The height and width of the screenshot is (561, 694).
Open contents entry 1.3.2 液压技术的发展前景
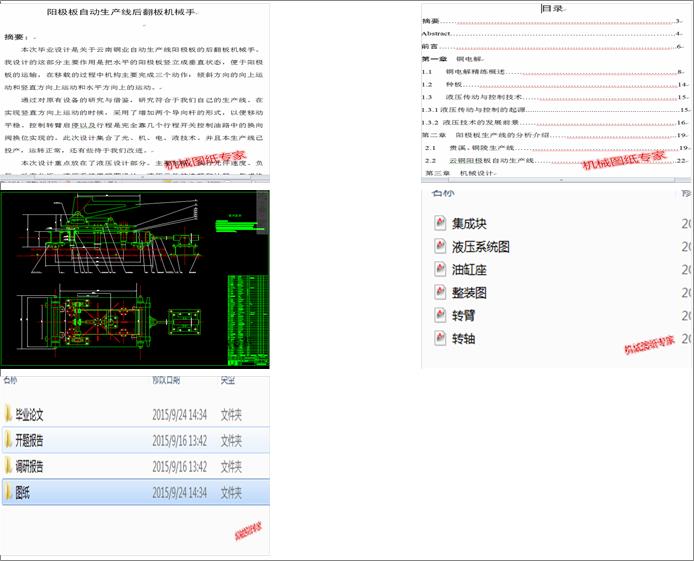pyautogui.click(x=555, y=122)
